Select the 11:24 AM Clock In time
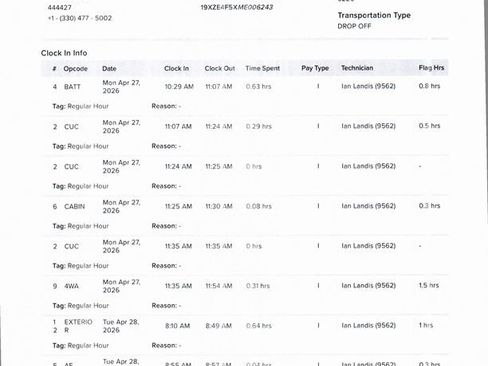488x366 pixels. tap(178, 166)
